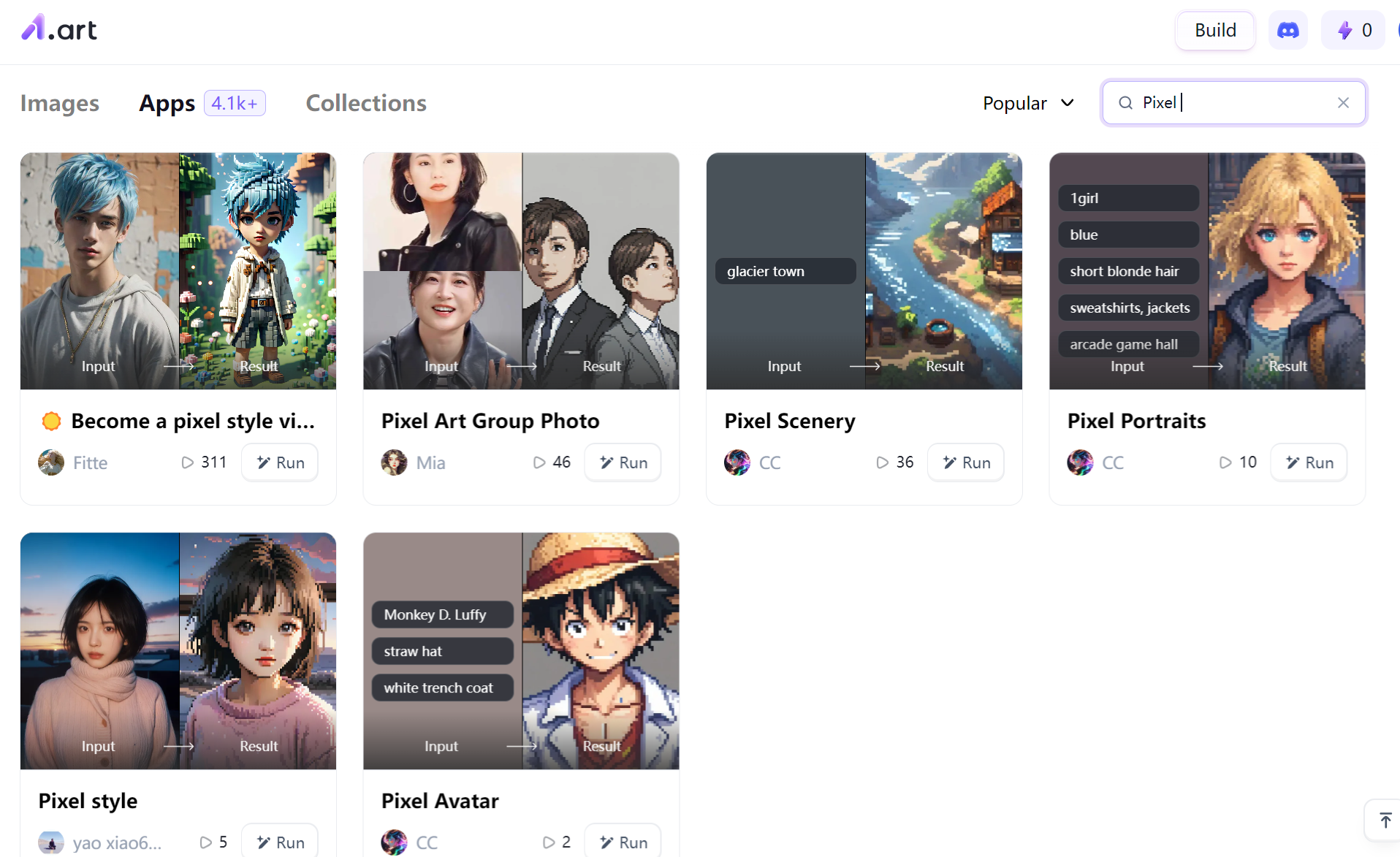Click Fitte's avatar icon

pos(51,462)
